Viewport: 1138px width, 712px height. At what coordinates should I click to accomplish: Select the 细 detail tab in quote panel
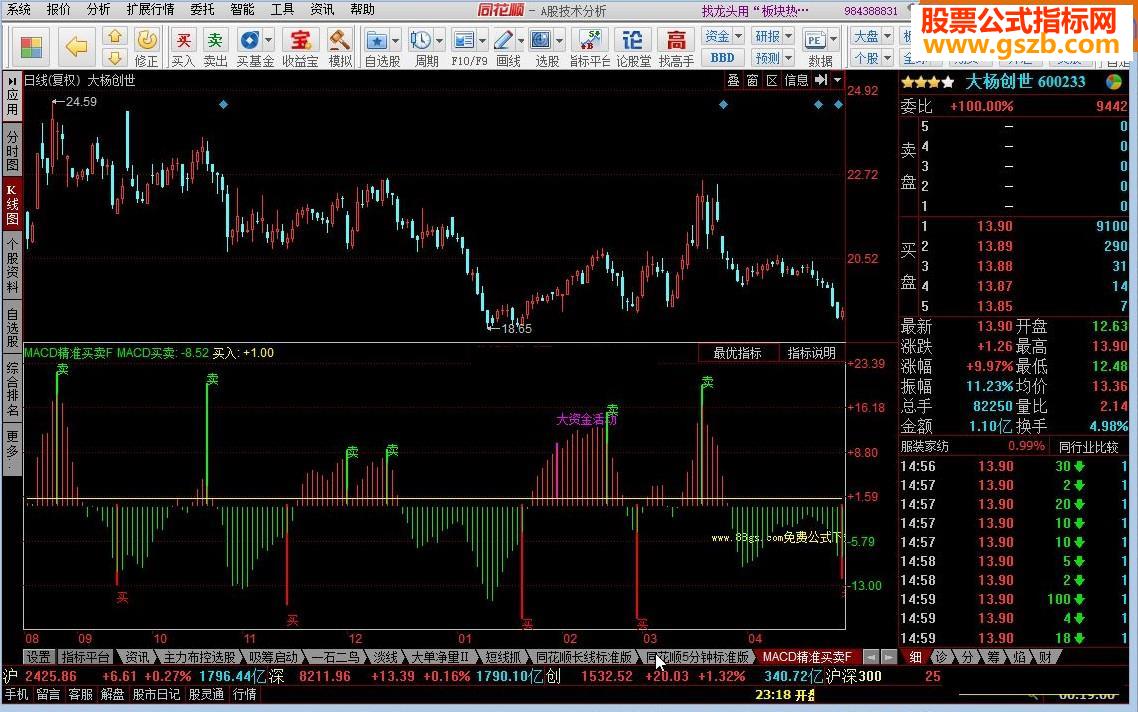pos(916,657)
